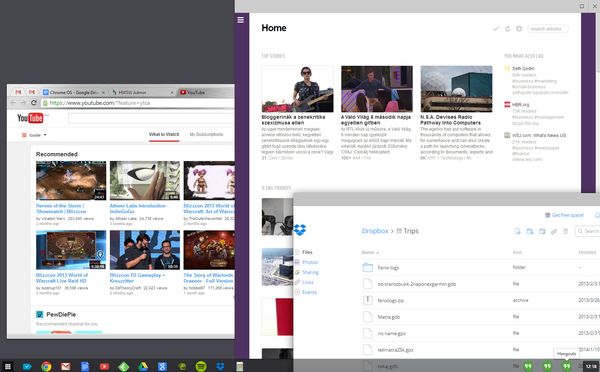Open the first pinned Gmail tab

18,92
